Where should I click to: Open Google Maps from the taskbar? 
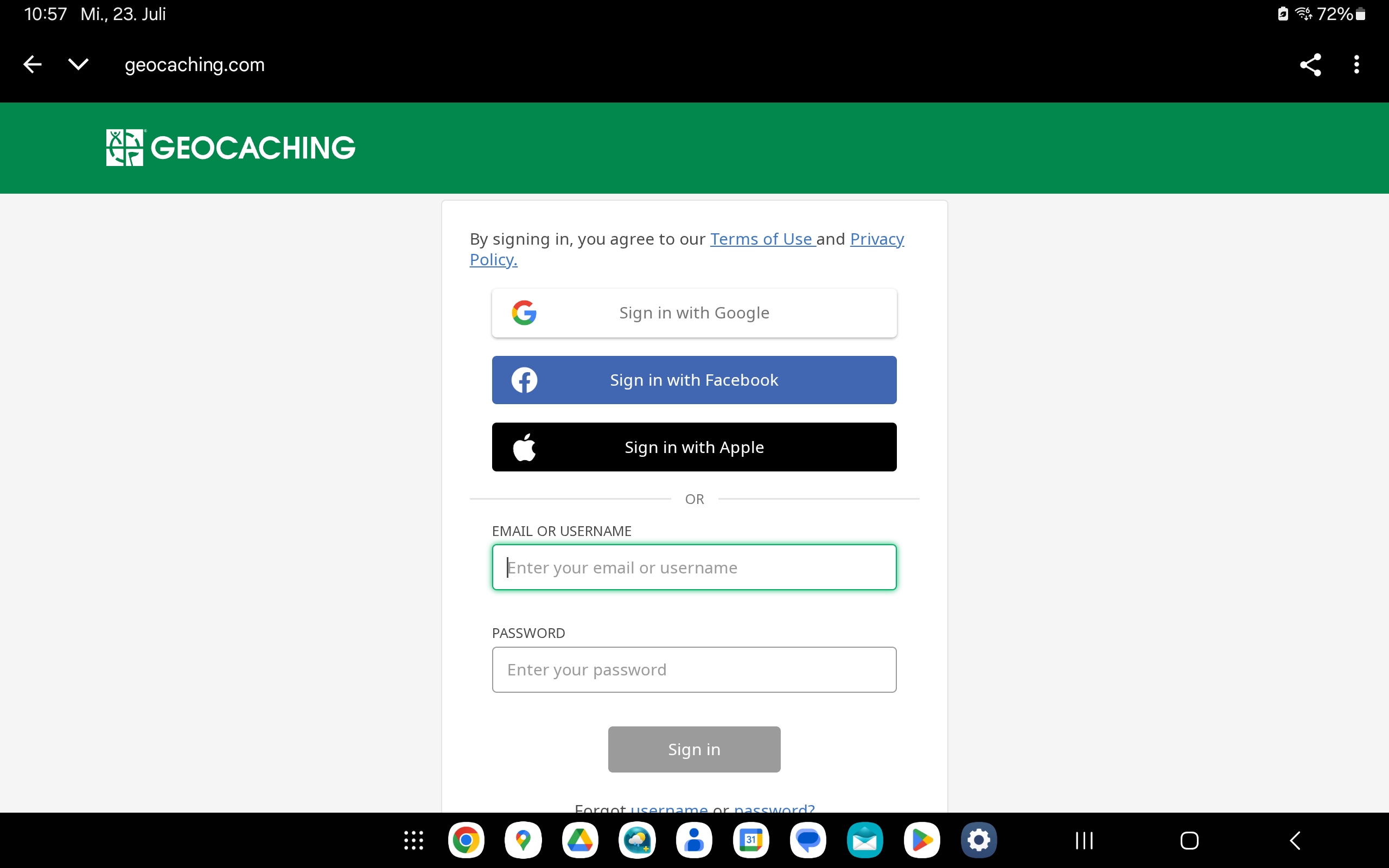523,840
